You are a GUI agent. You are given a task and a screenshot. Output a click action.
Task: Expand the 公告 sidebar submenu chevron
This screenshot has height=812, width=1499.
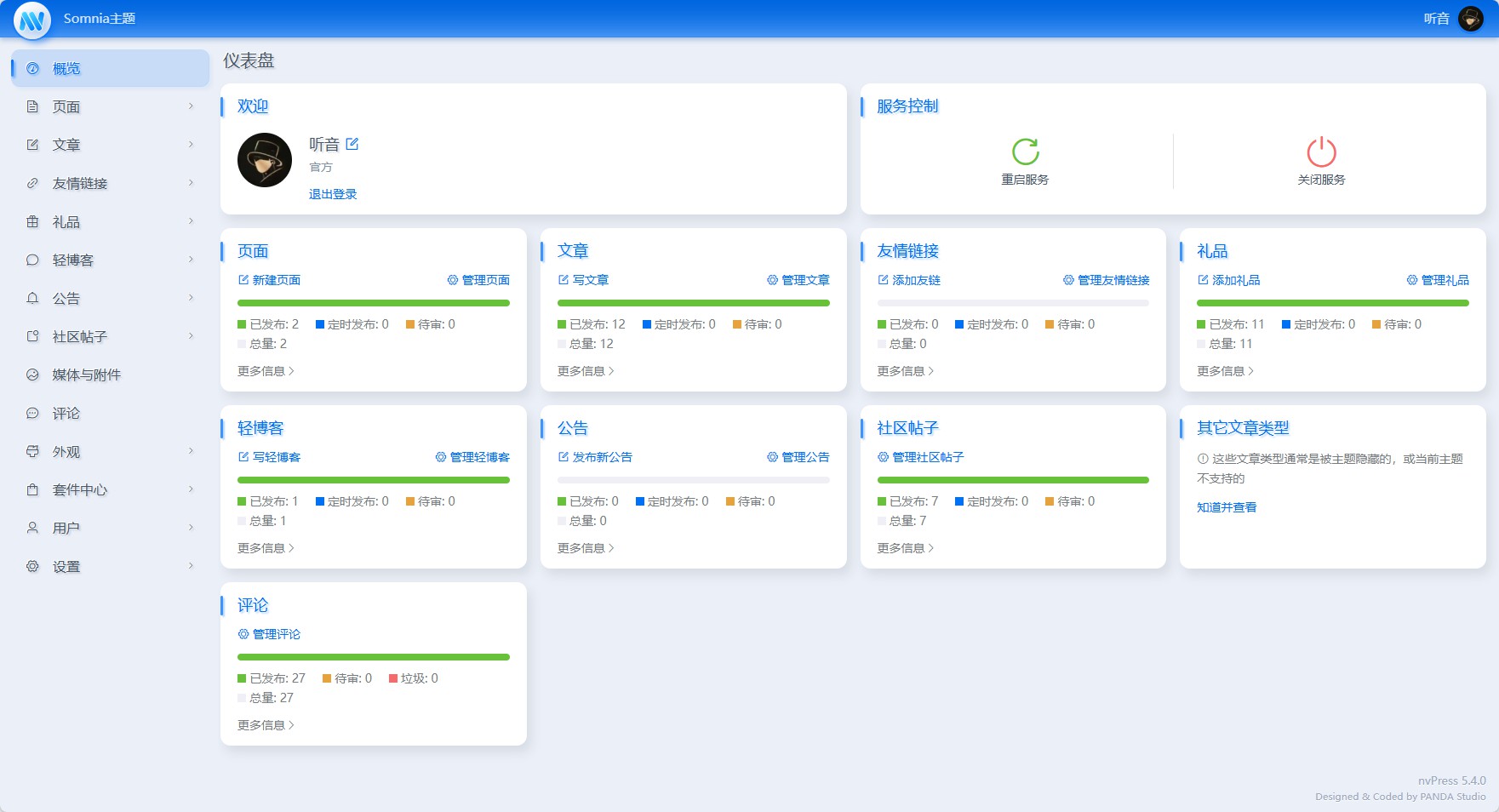(x=191, y=298)
